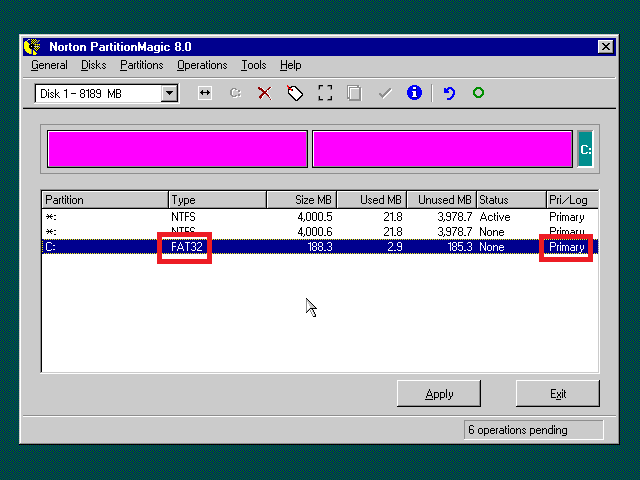Select the first magenta partition block
Viewport: 640px width, 480px height.
coord(177,149)
